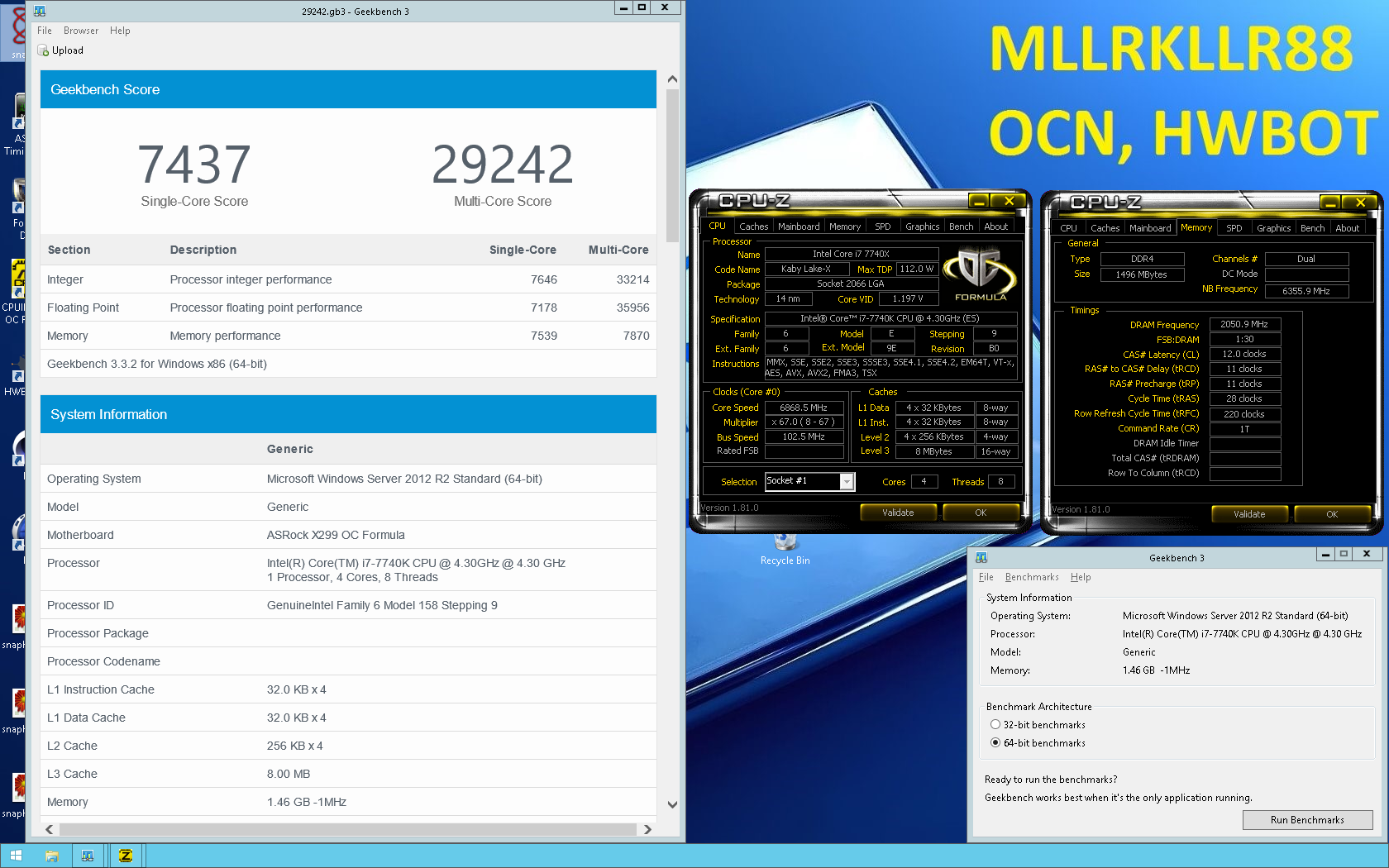Click Run Benchmarks button

tap(1307, 820)
